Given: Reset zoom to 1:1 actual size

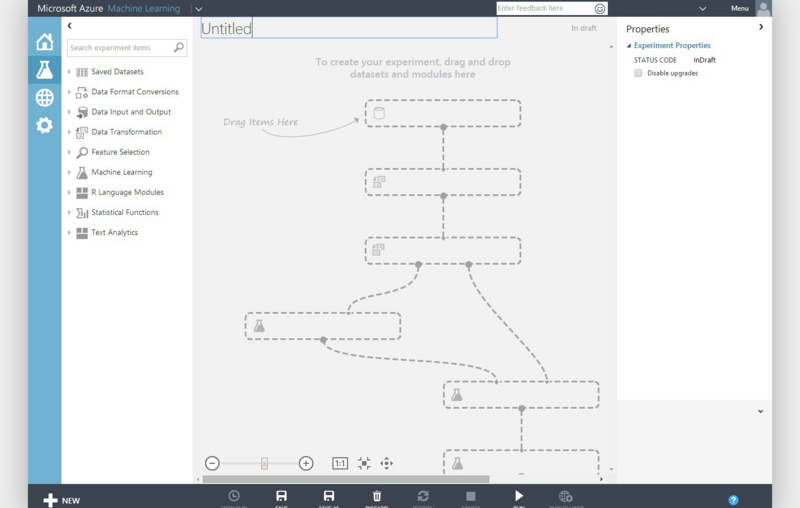Looking at the screenshot, I should tap(340, 463).
